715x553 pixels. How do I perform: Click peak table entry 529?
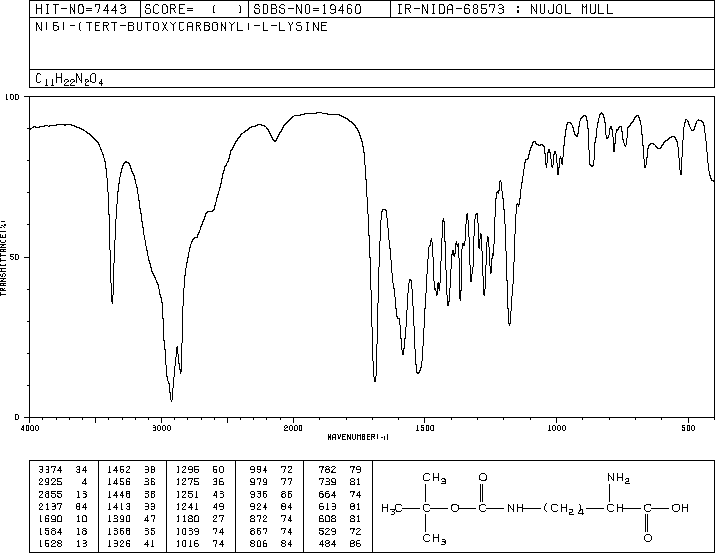(340, 531)
